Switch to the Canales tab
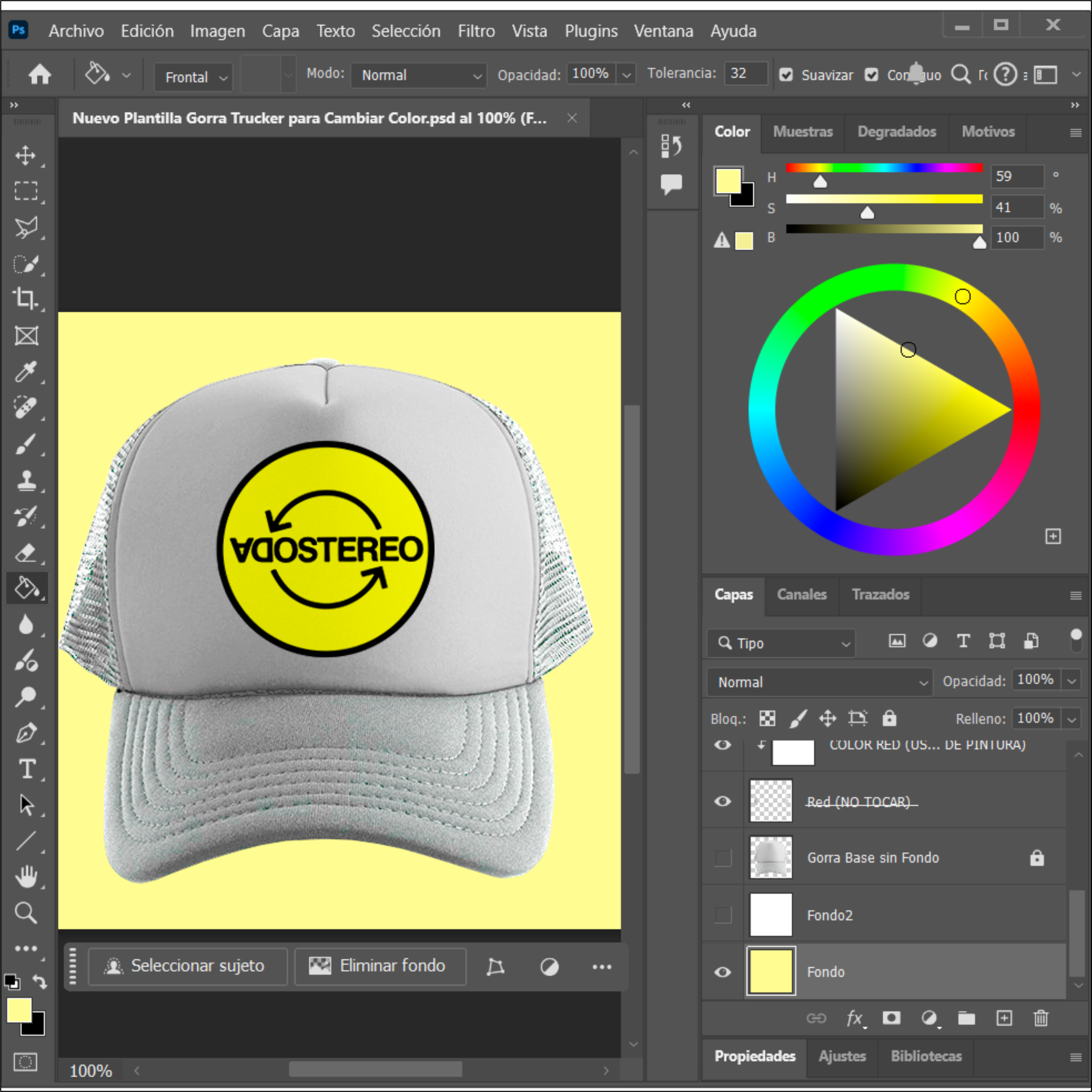Viewport: 1092px width, 1092px height. [801, 595]
